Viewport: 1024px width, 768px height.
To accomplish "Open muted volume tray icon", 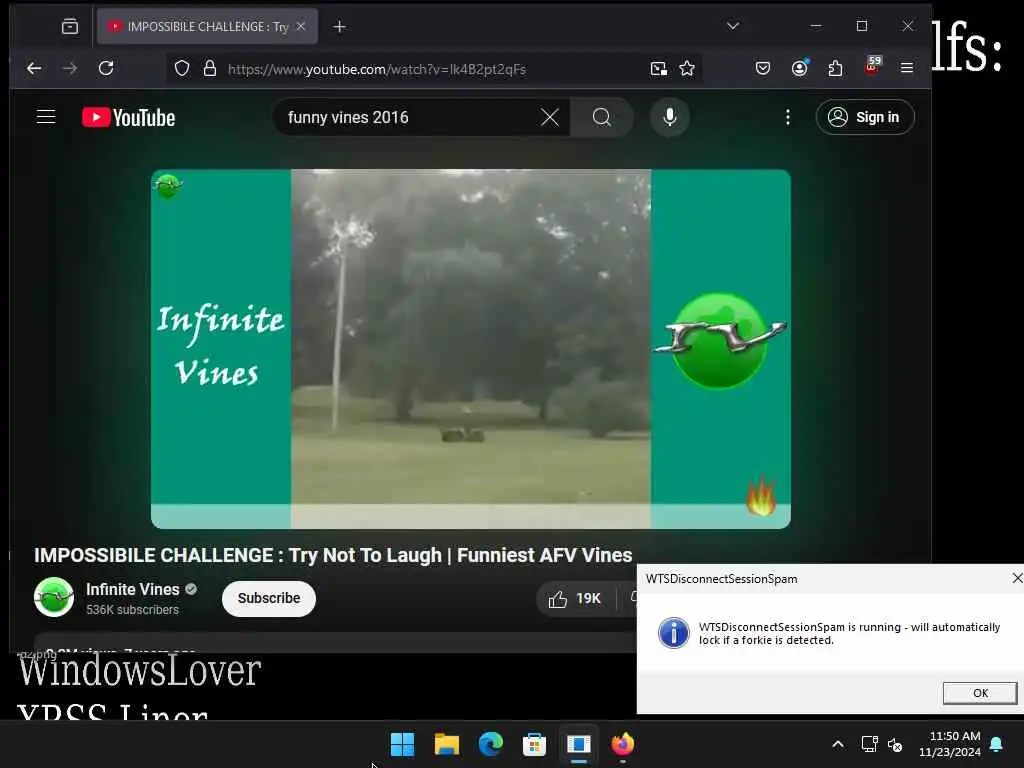I will click(x=895, y=744).
